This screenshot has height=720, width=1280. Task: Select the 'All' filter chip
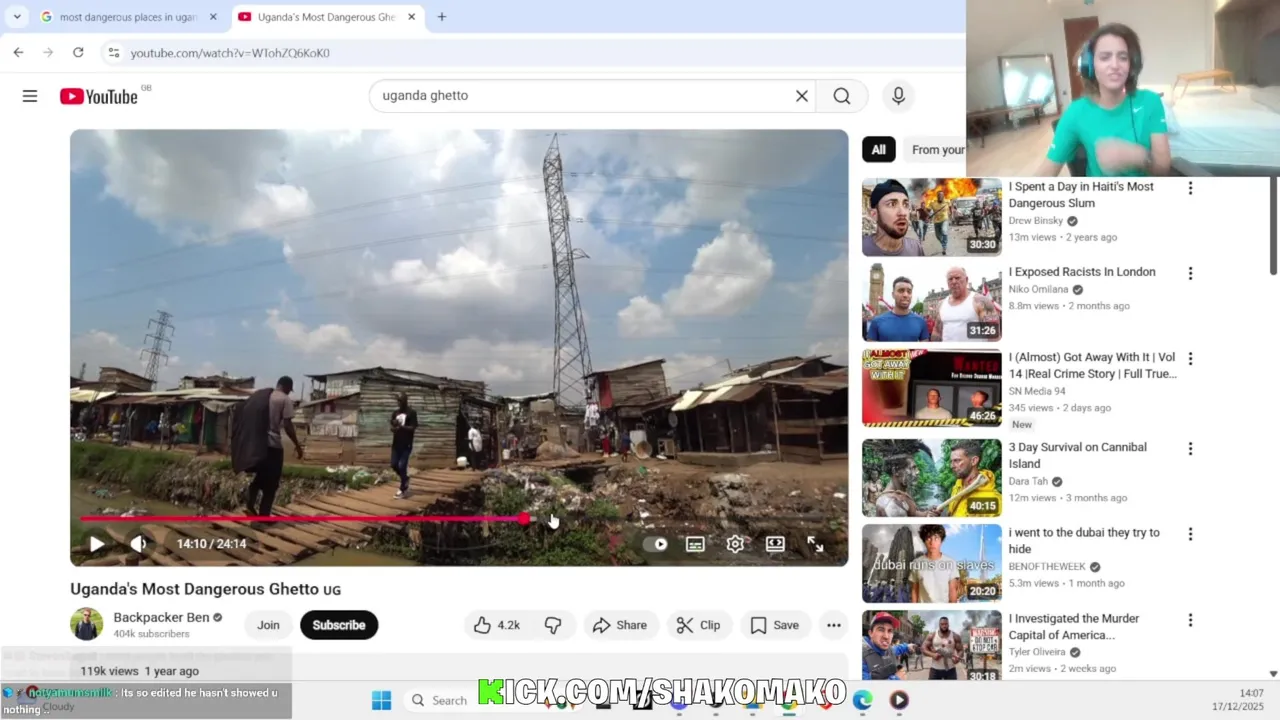click(x=878, y=150)
